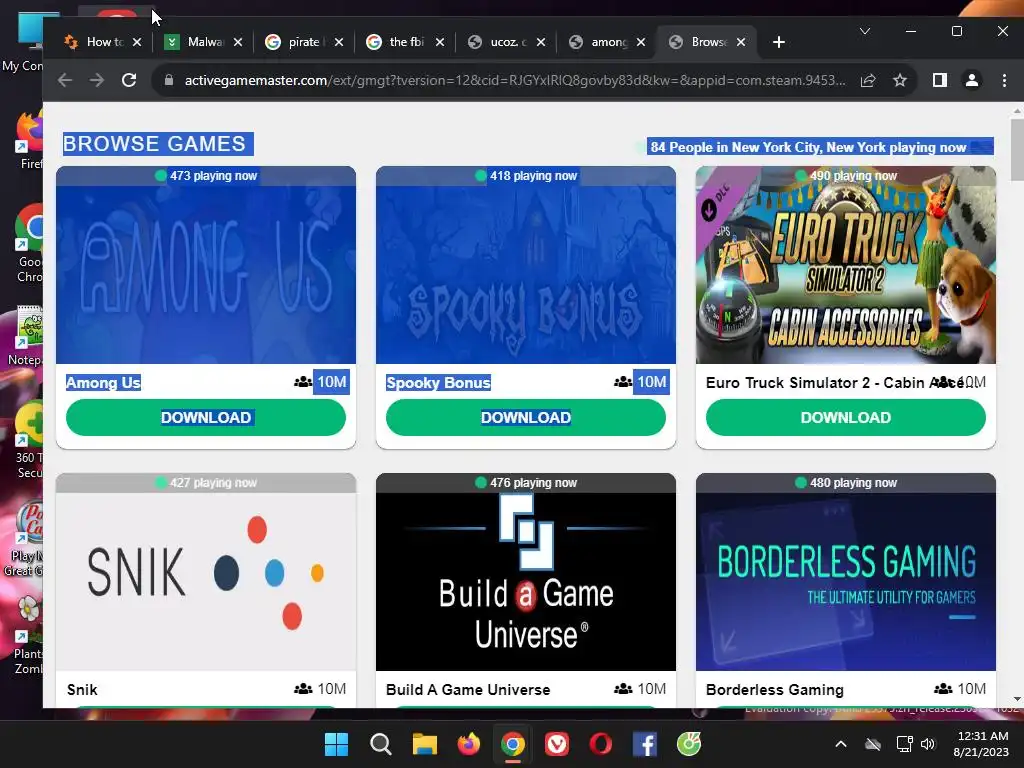1024x768 pixels.
Task: Click the network tray icon
Action: coord(904,744)
